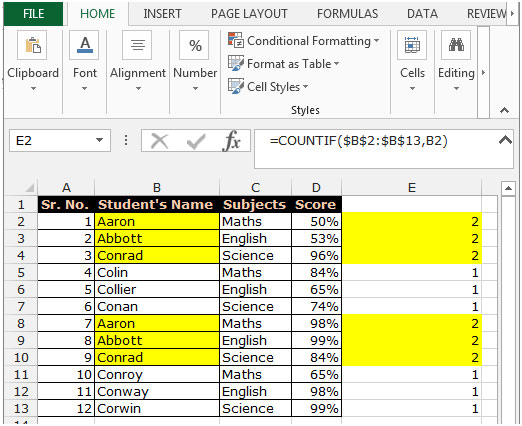Confirm the formula with the checkmark icon
Screen dimensions: 522x426
click(x=196, y=141)
